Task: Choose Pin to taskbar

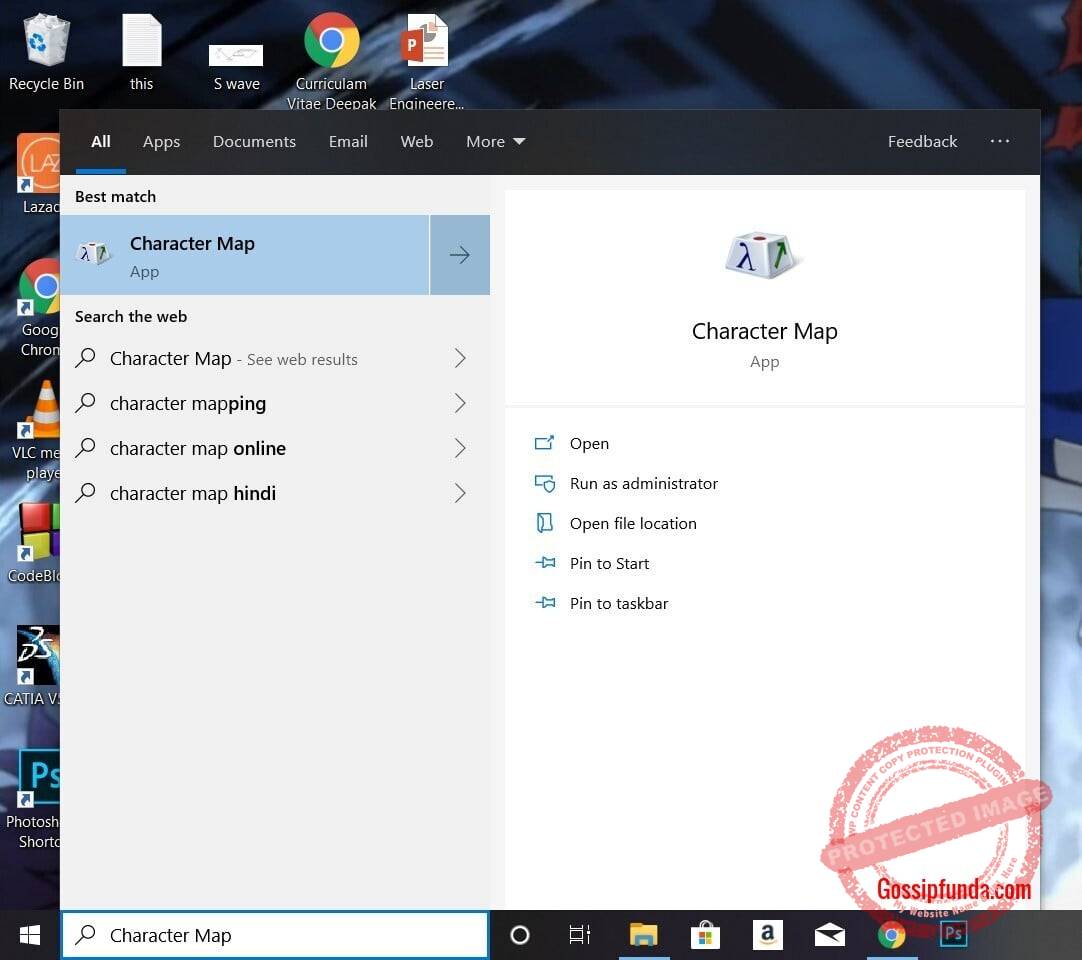Action: click(x=618, y=603)
